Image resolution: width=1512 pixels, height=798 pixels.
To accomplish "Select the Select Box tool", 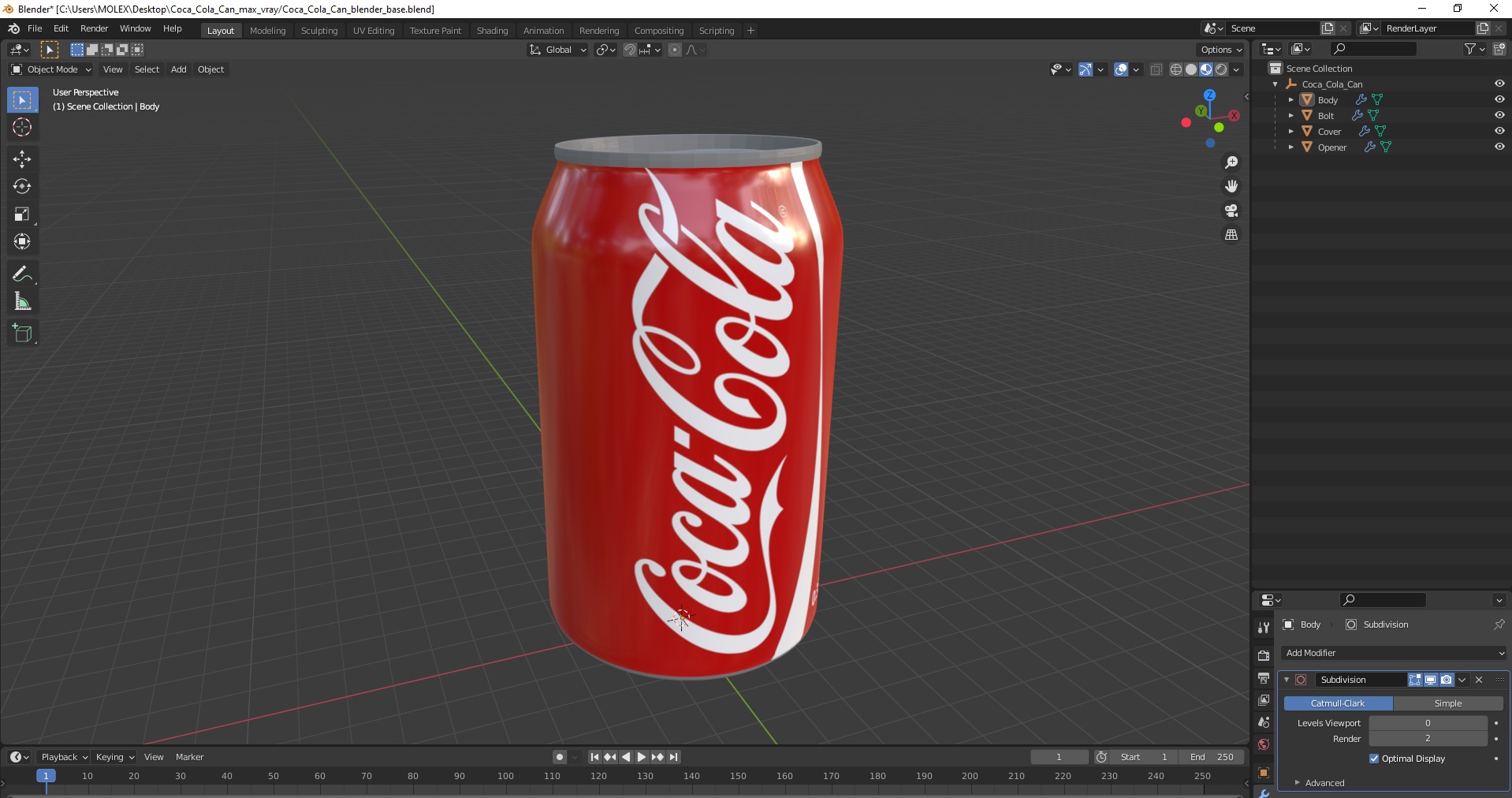I will 22,100.
